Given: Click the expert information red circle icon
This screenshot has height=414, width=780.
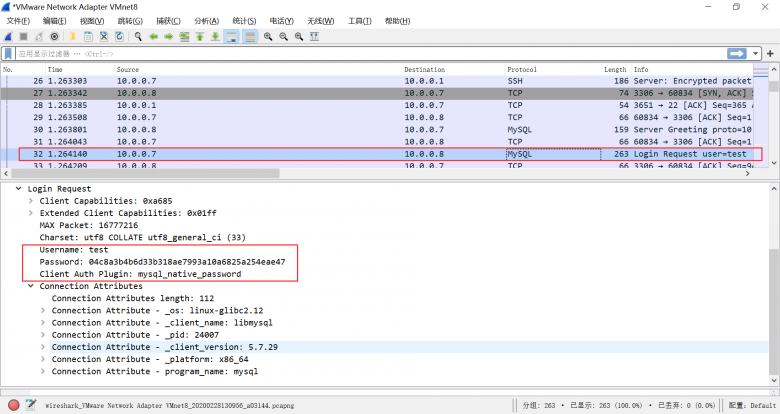Looking at the screenshot, I should [13, 405].
